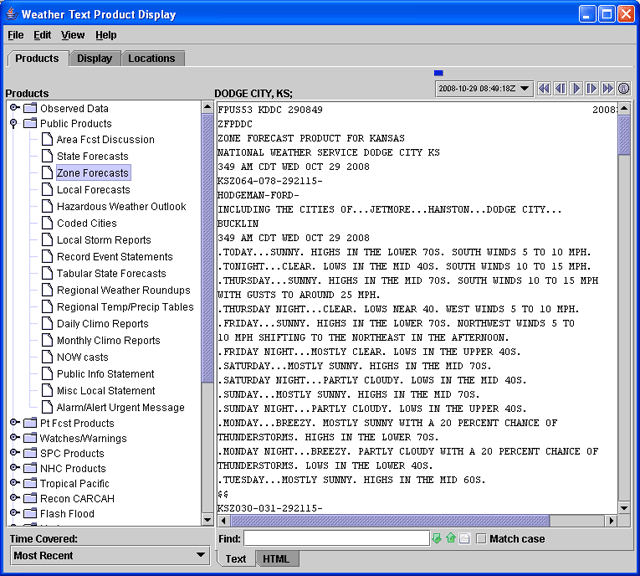640x576 pixels.
Task: Collapse the Public Products folder
Action: [x=15, y=124]
